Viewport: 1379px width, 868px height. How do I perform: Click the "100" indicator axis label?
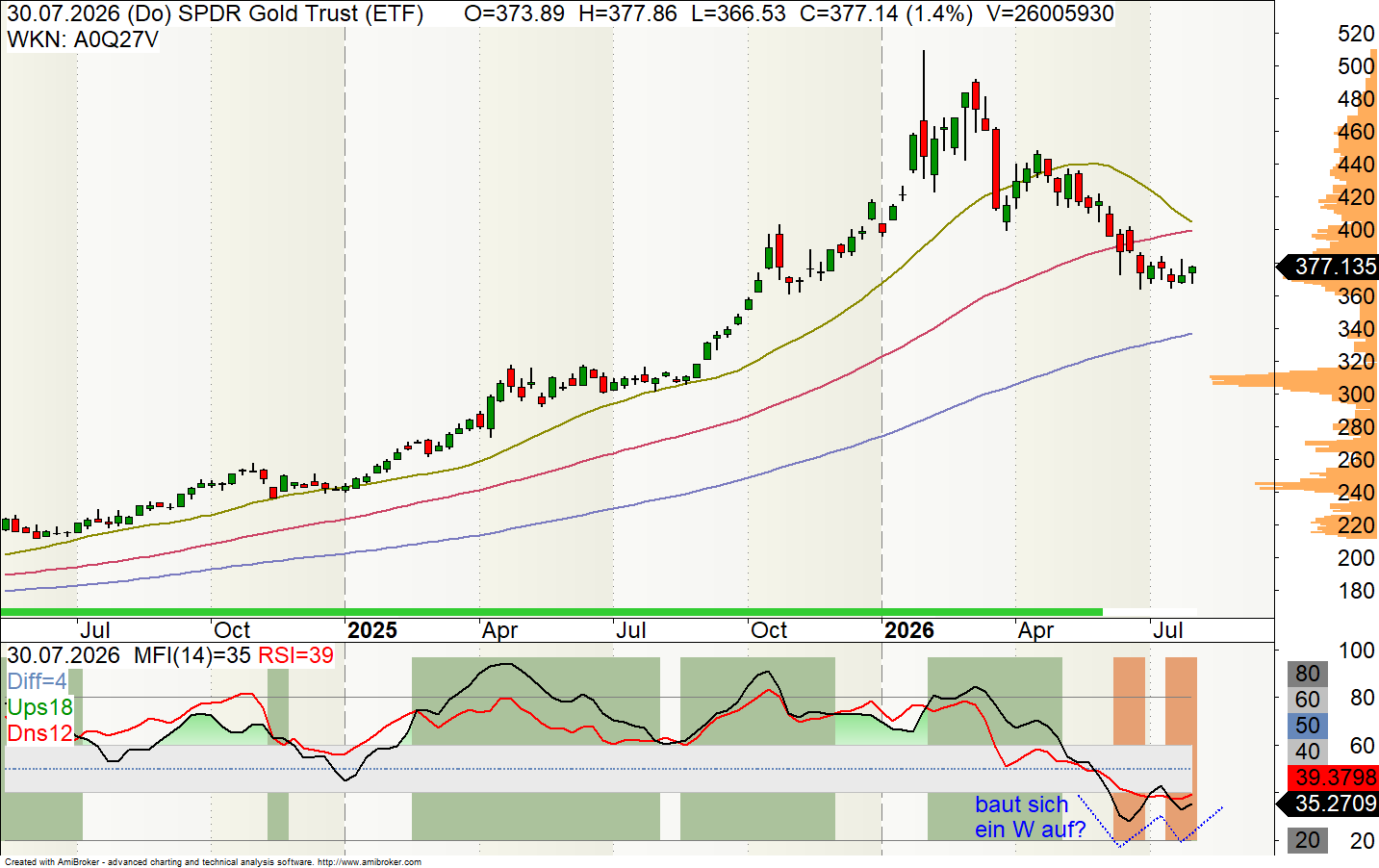click(x=1356, y=651)
